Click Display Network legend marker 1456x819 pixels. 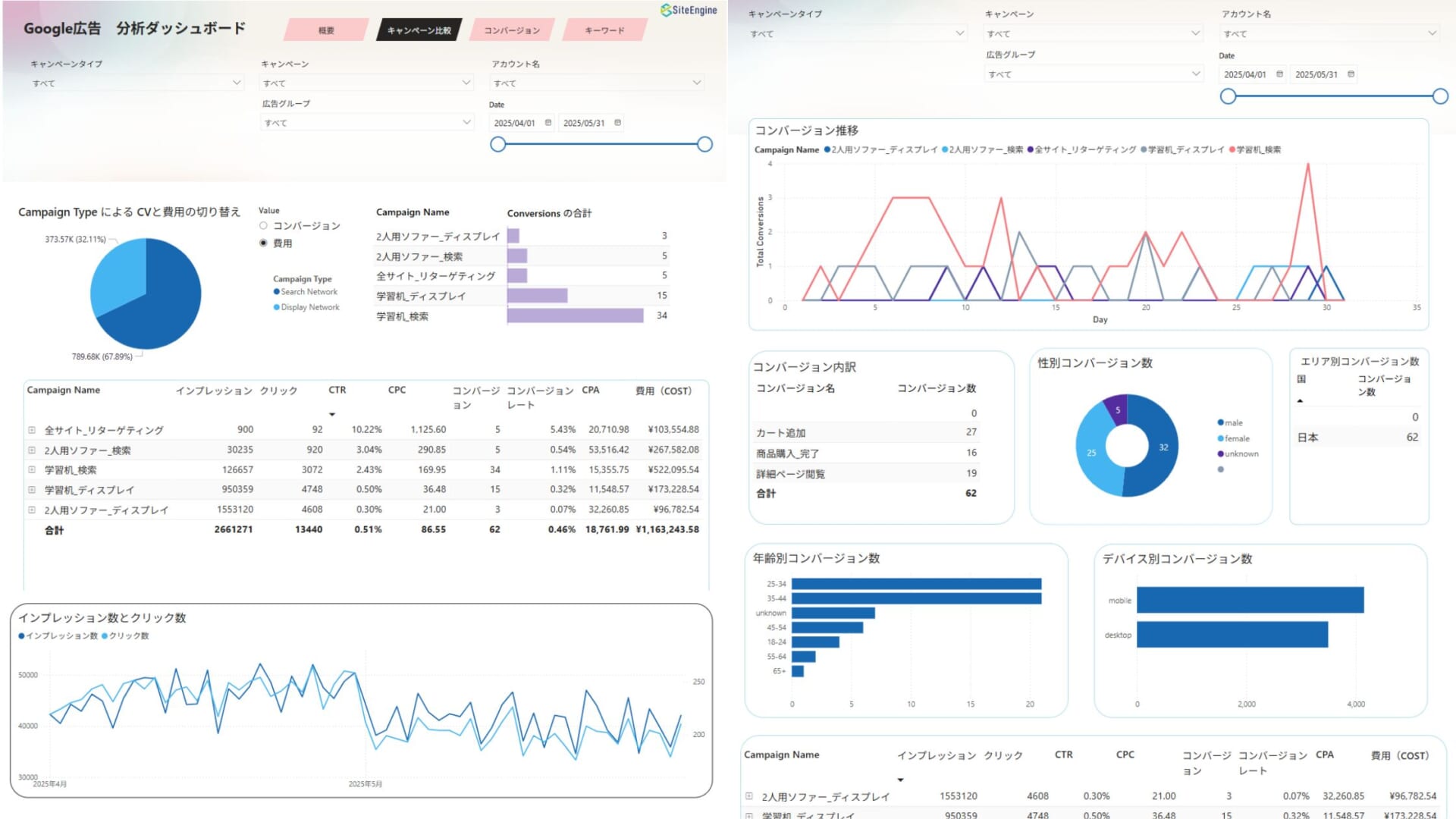point(277,307)
